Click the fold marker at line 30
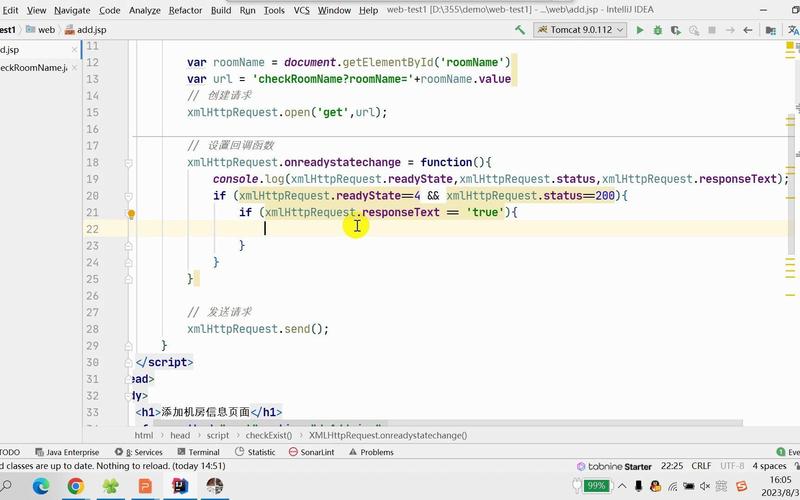The height and width of the screenshot is (500, 800). click(129, 363)
